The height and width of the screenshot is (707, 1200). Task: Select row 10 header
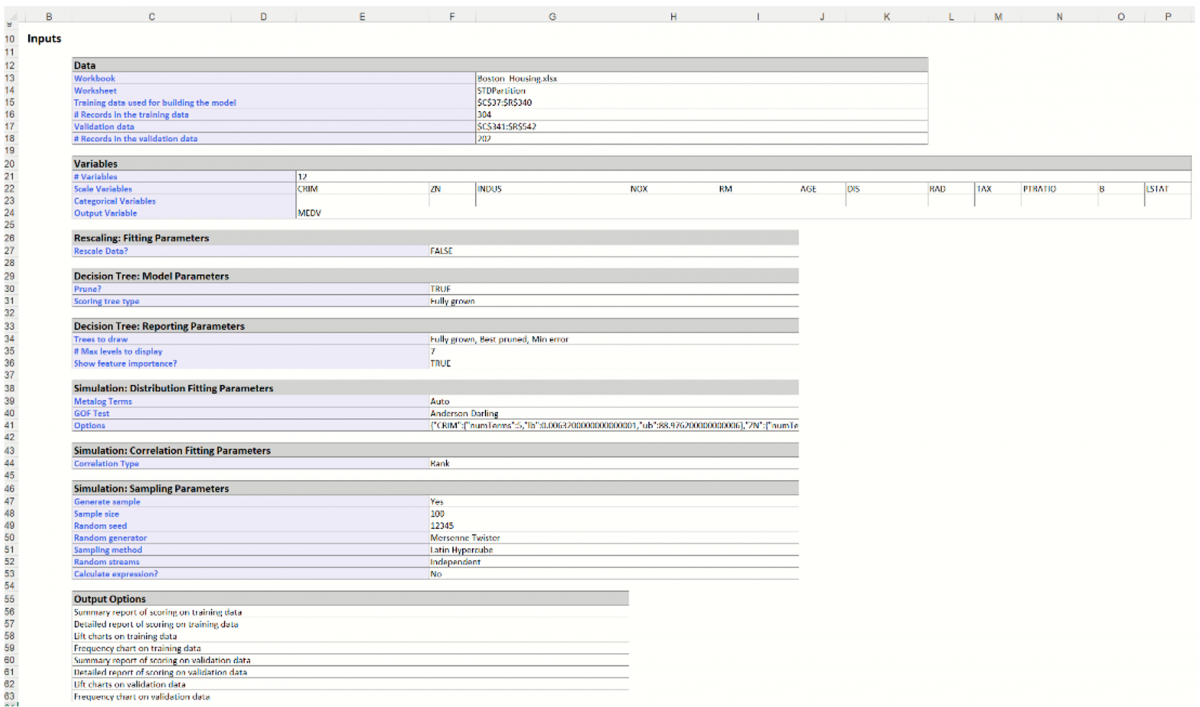click(9, 39)
